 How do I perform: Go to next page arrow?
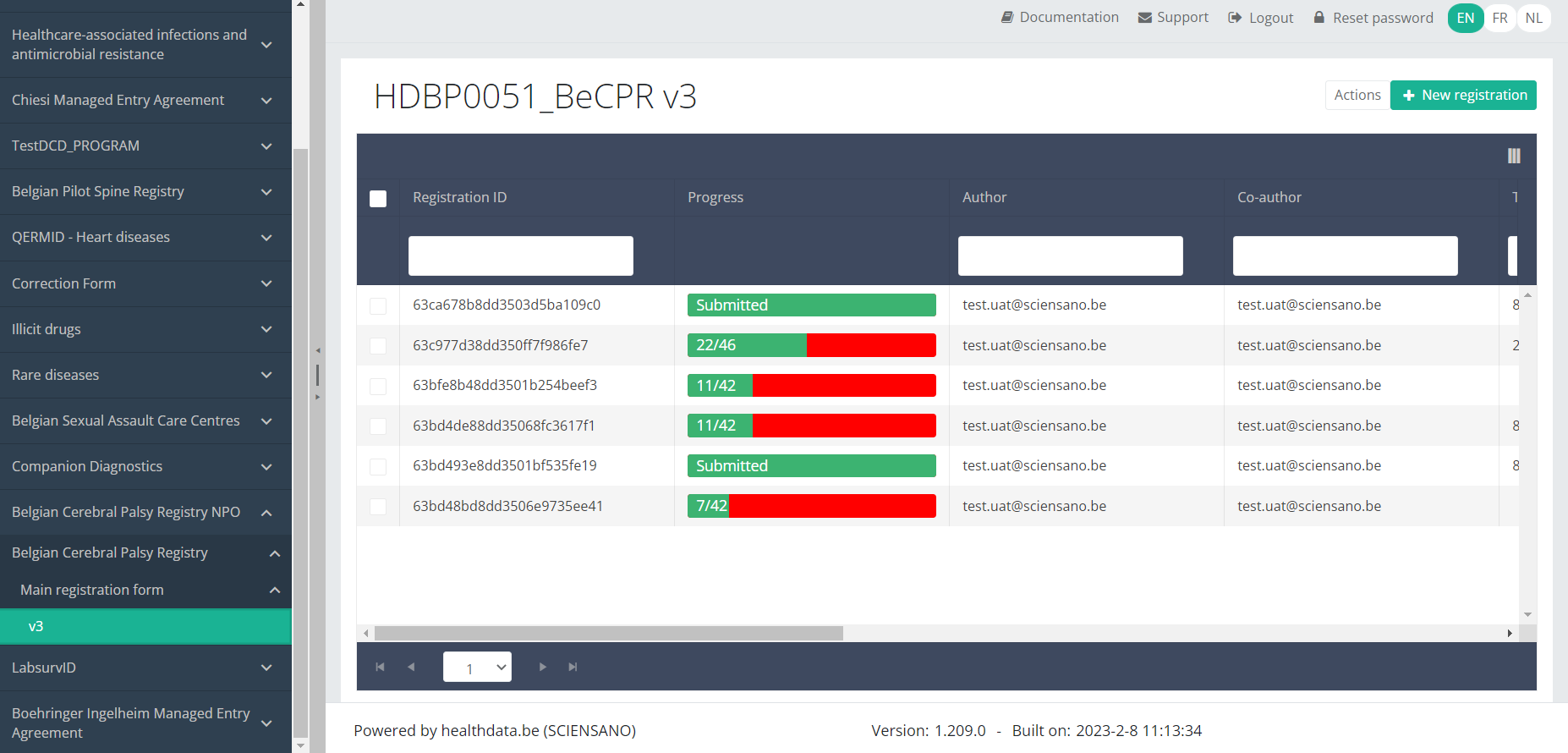(542, 667)
